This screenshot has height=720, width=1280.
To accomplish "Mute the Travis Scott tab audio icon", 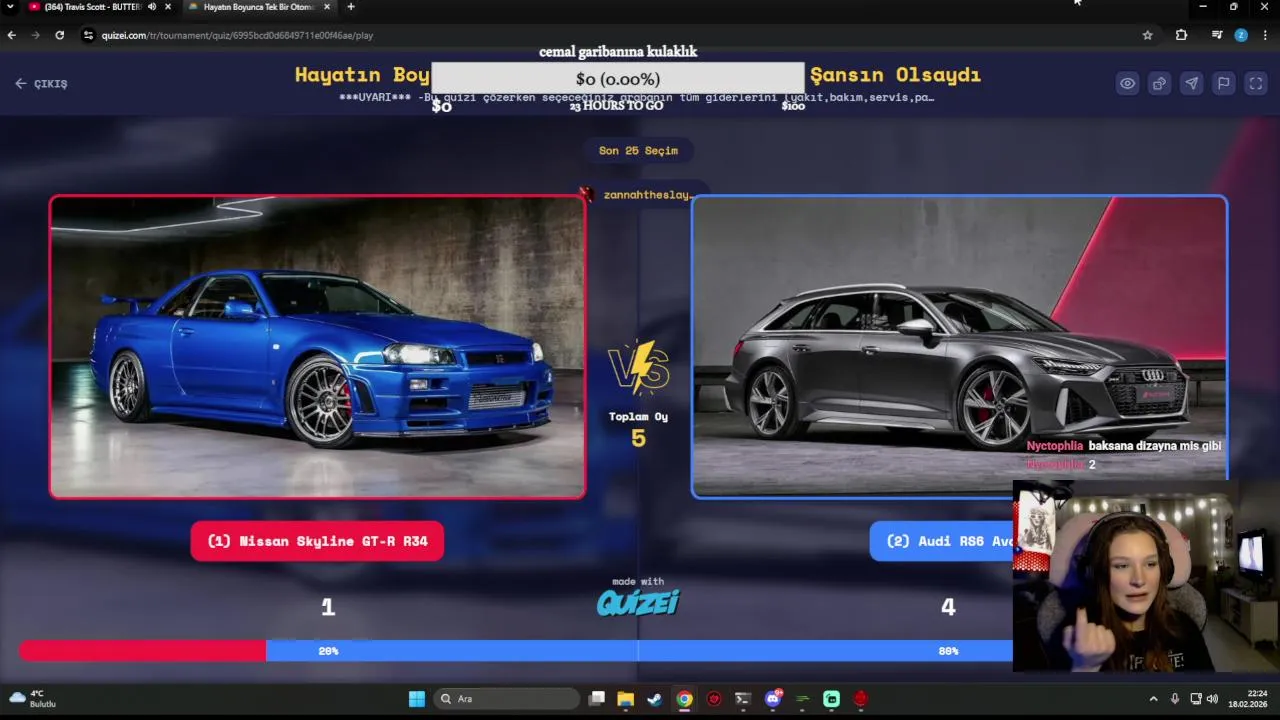I will pos(152,7).
